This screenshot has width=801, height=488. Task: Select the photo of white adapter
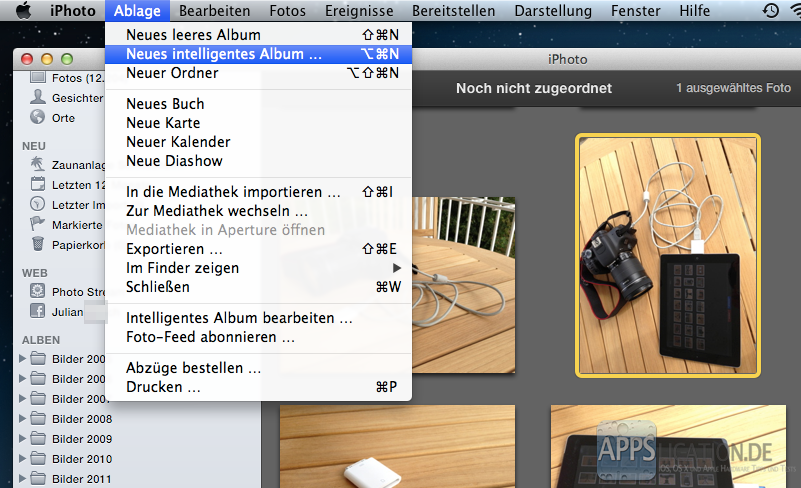pos(397,447)
